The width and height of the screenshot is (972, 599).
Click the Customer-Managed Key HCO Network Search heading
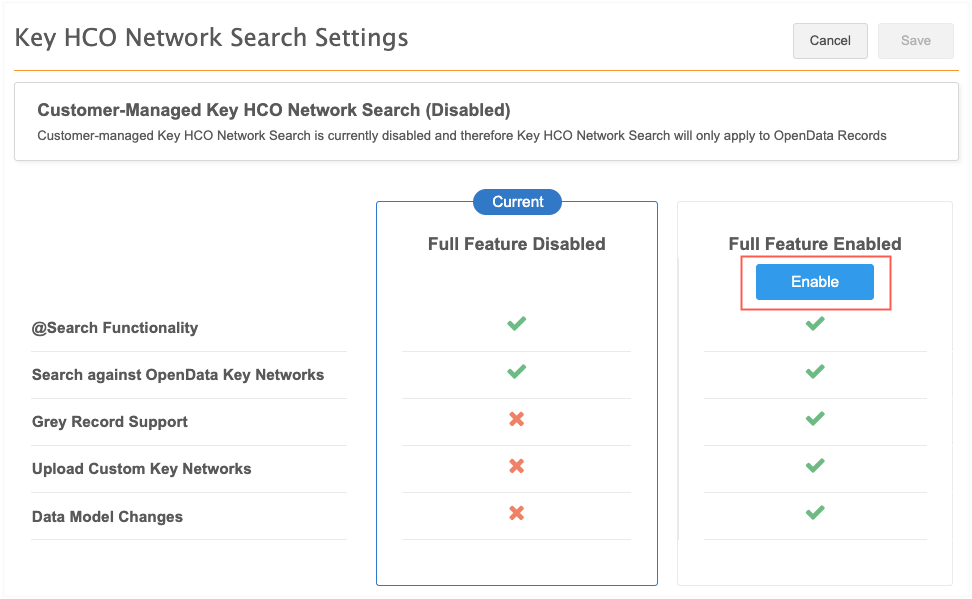pos(273,110)
